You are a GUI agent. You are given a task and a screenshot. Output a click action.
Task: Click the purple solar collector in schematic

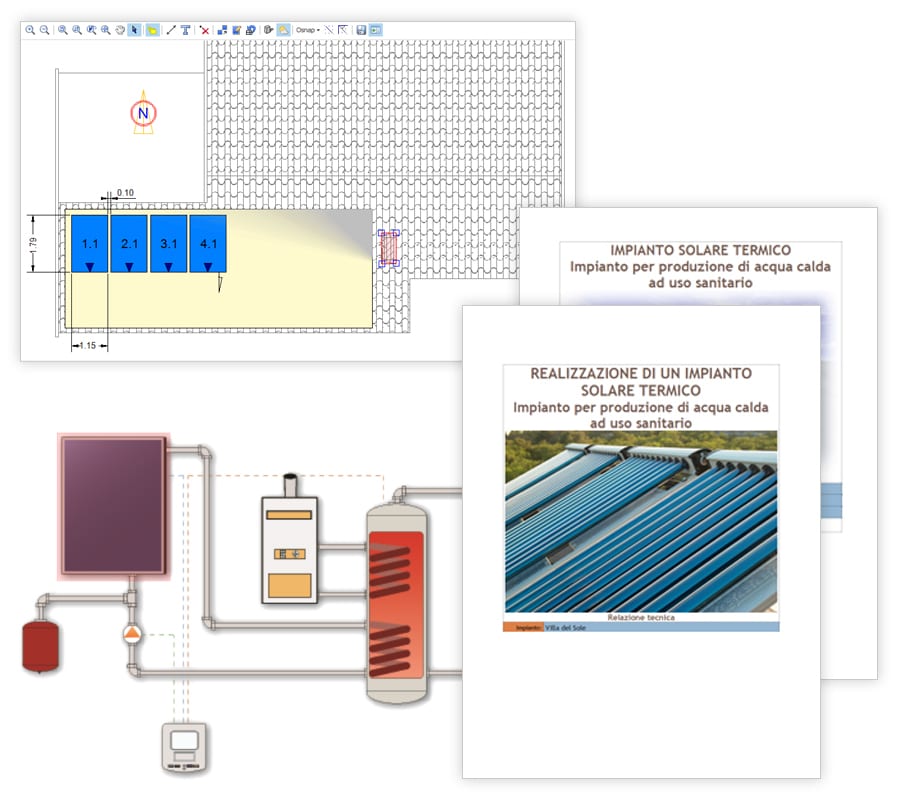[x=114, y=506]
